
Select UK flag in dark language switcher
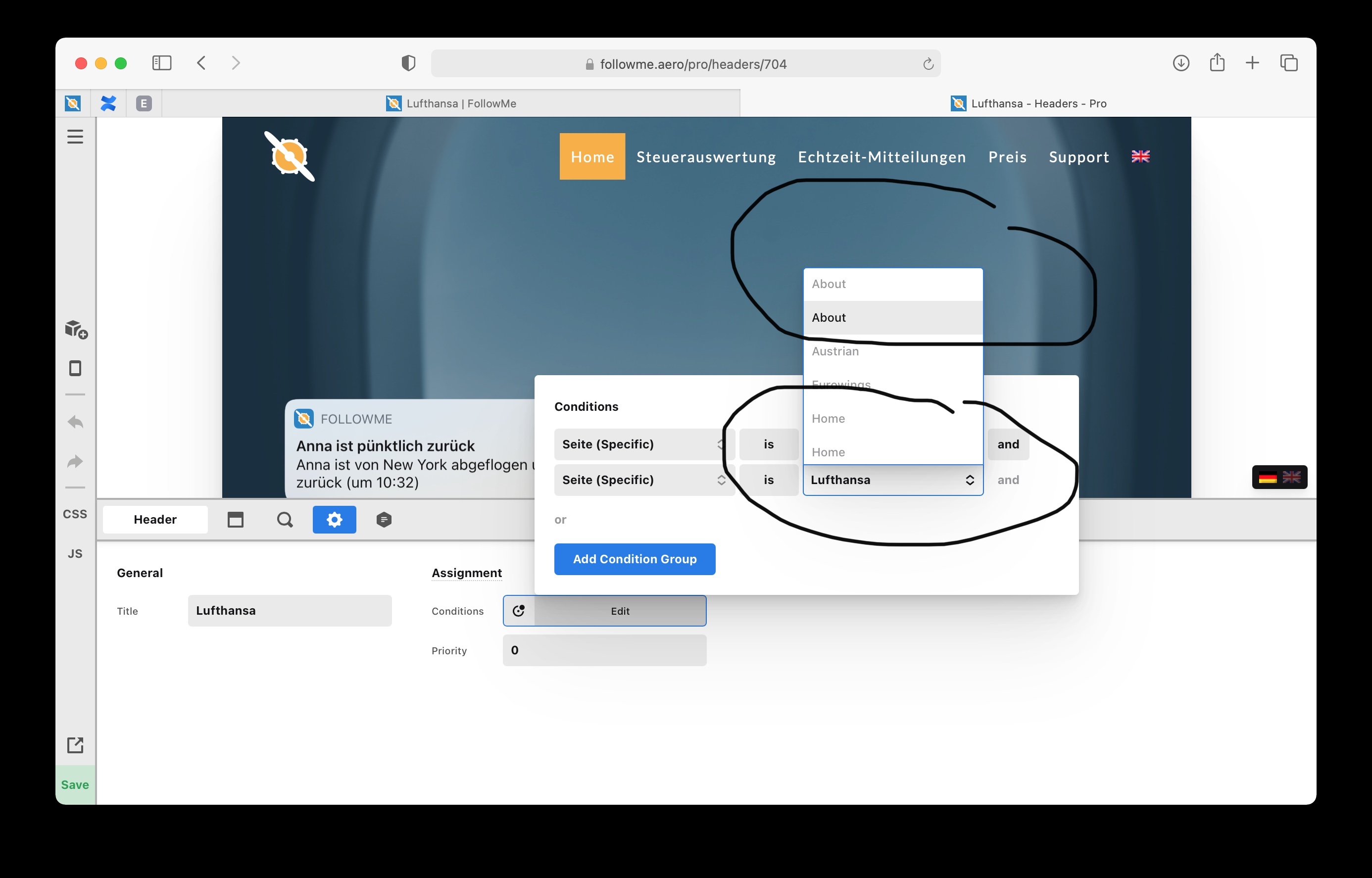pos(1292,478)
